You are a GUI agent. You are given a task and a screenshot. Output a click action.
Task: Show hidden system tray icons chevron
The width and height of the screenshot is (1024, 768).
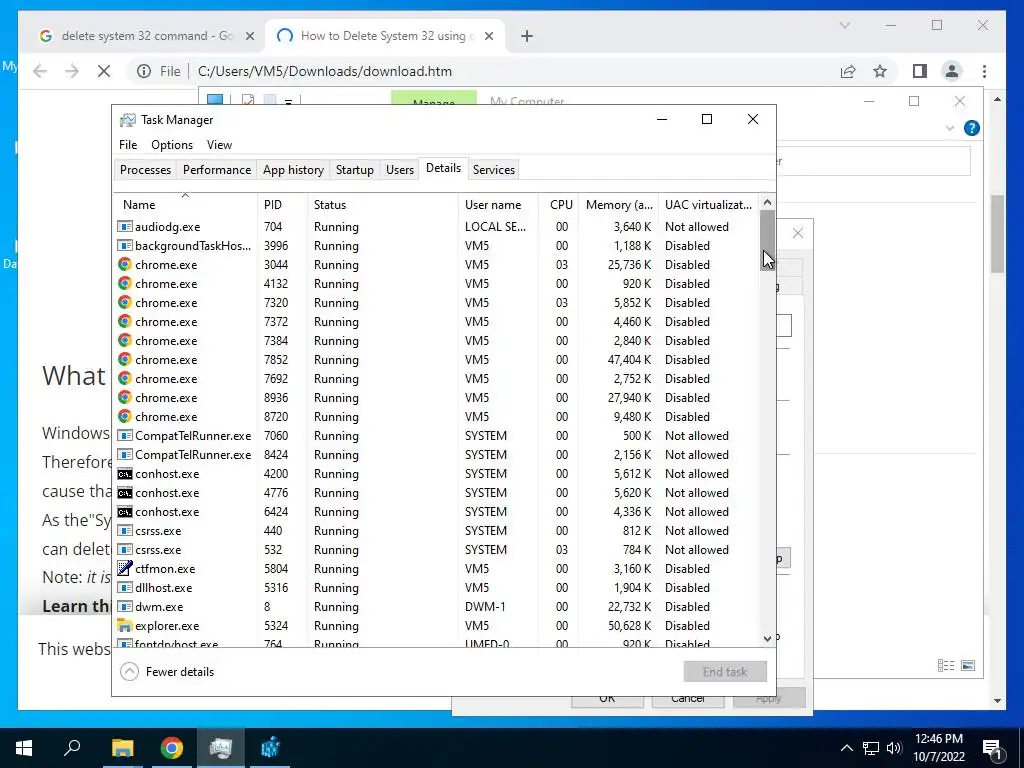846,748
